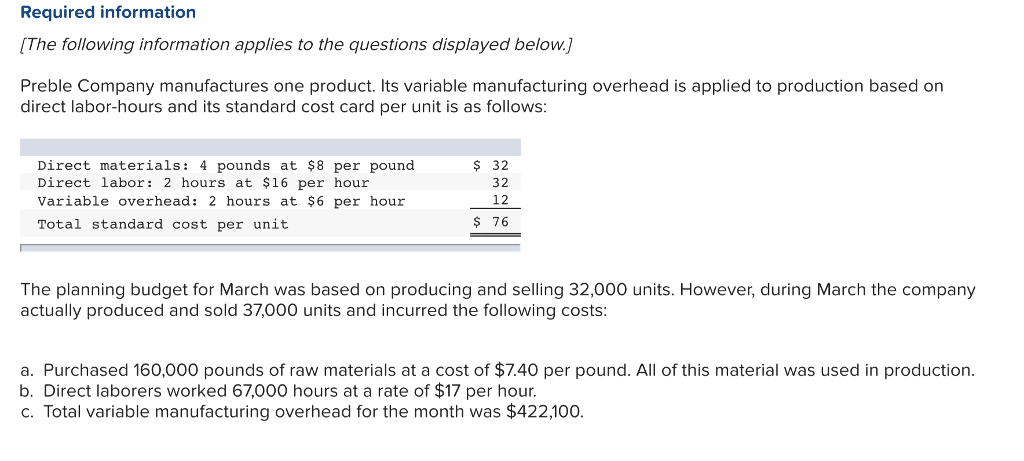Click the Total standard cost per unit label
This screenshot has height=461, width=1024.
[162, 224]
